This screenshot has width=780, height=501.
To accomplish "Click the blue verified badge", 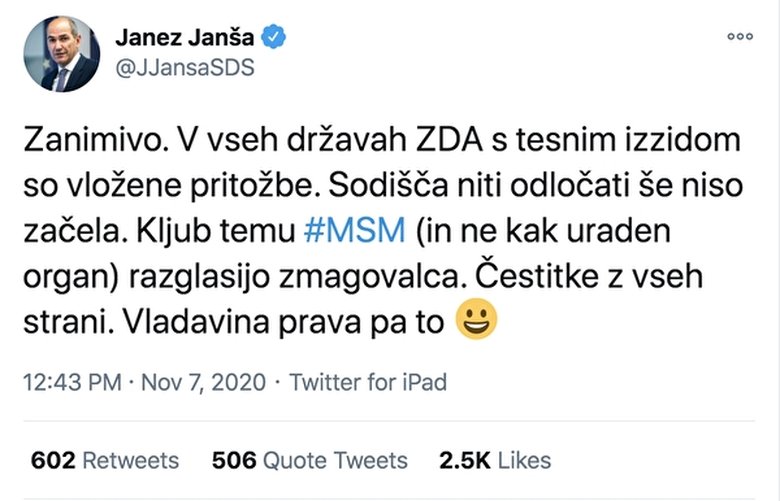I will click(273, 37).
